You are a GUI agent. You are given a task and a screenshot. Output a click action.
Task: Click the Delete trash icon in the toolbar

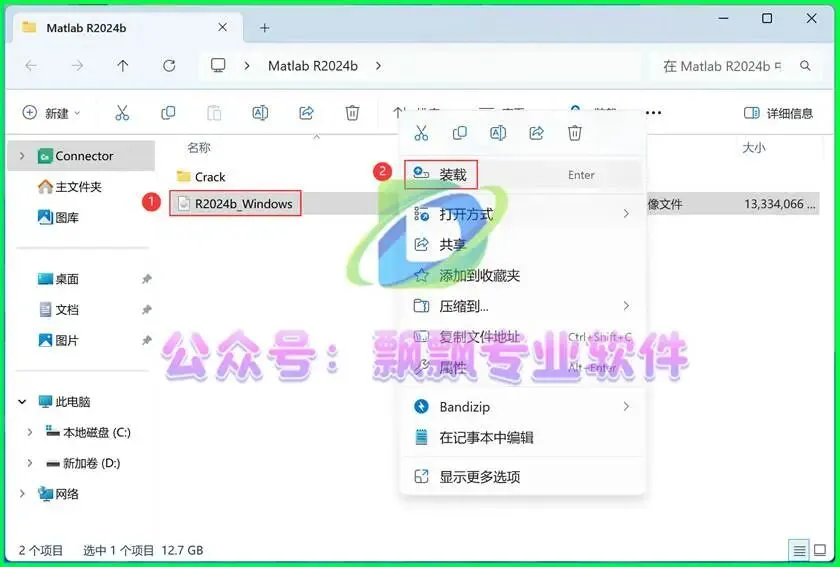pyautogui.click(x=352, y=113)
